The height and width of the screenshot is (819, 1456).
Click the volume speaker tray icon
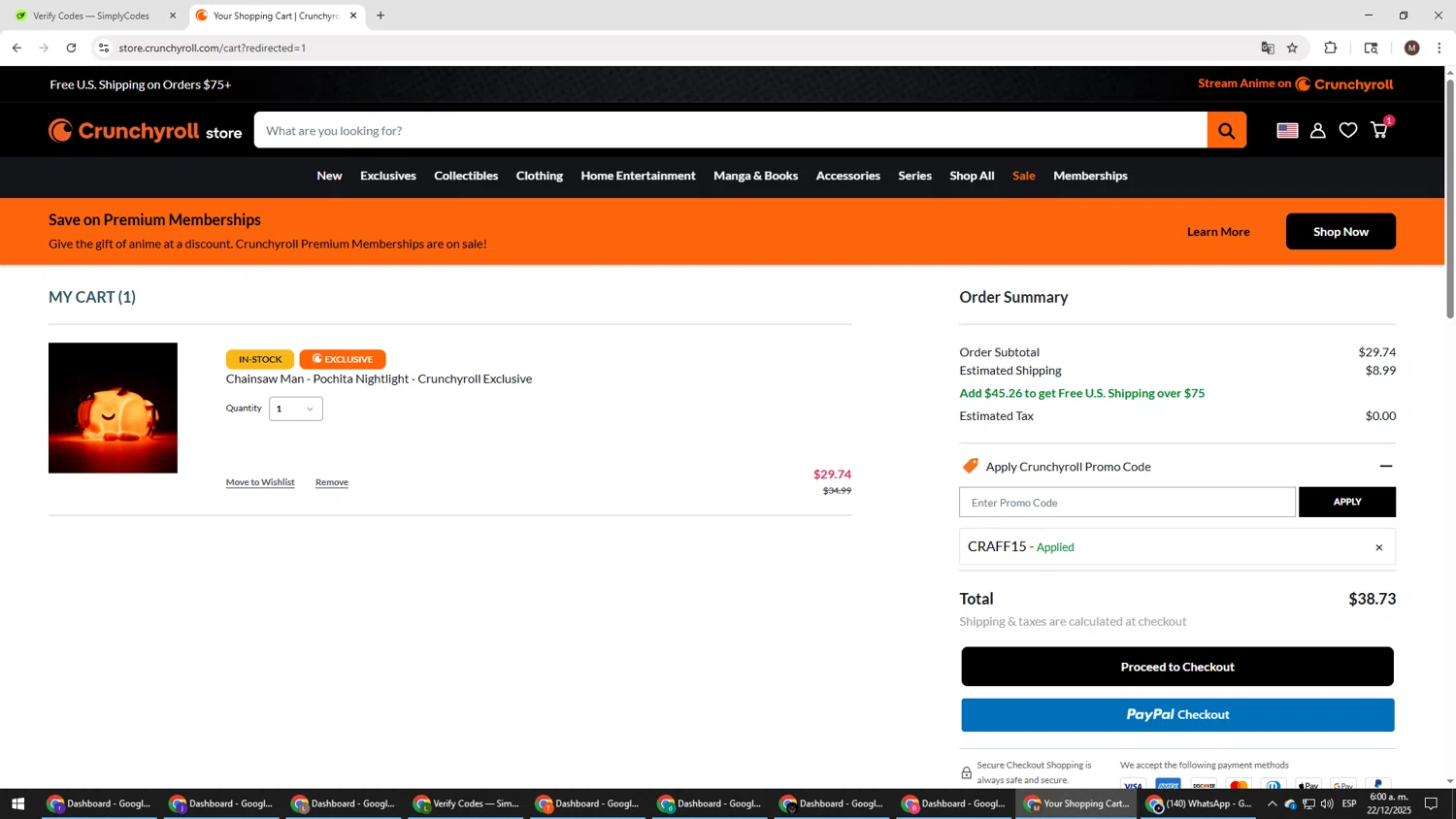coord(1327,803)
